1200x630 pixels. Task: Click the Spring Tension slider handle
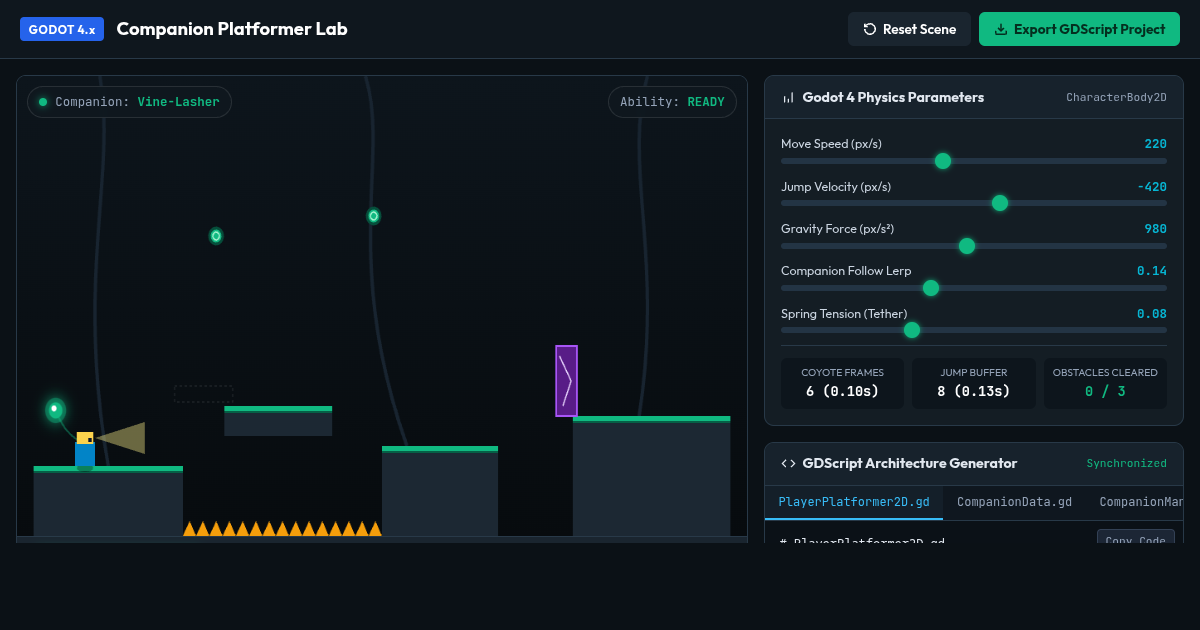tap(911, 330)
